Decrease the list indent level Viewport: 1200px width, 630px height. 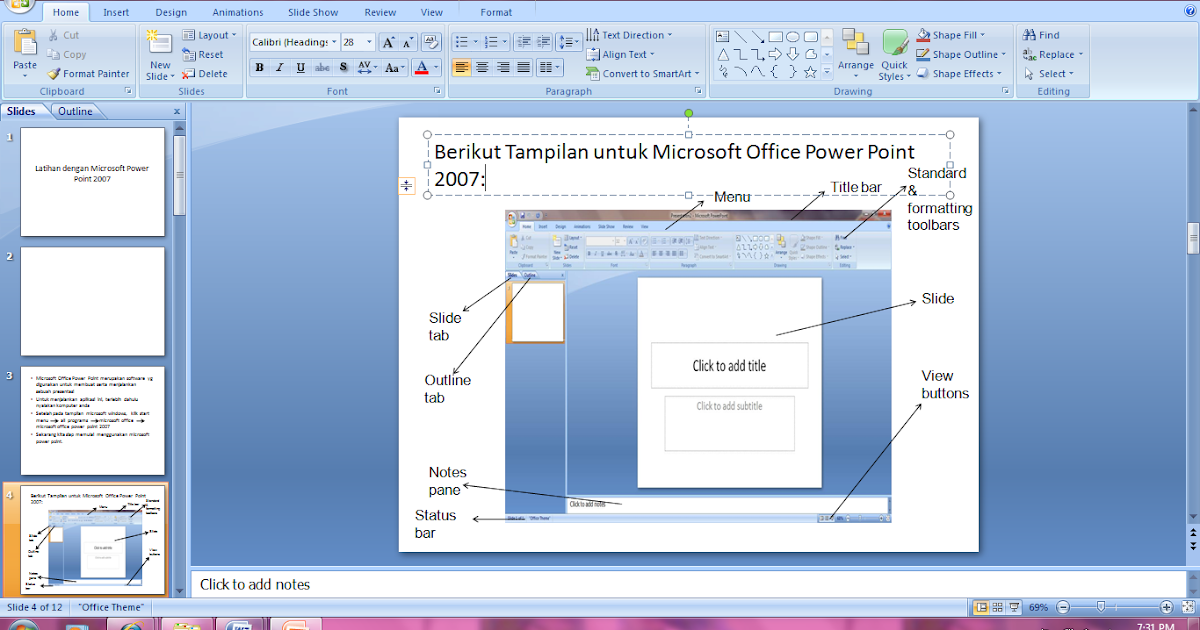point(524,42)
